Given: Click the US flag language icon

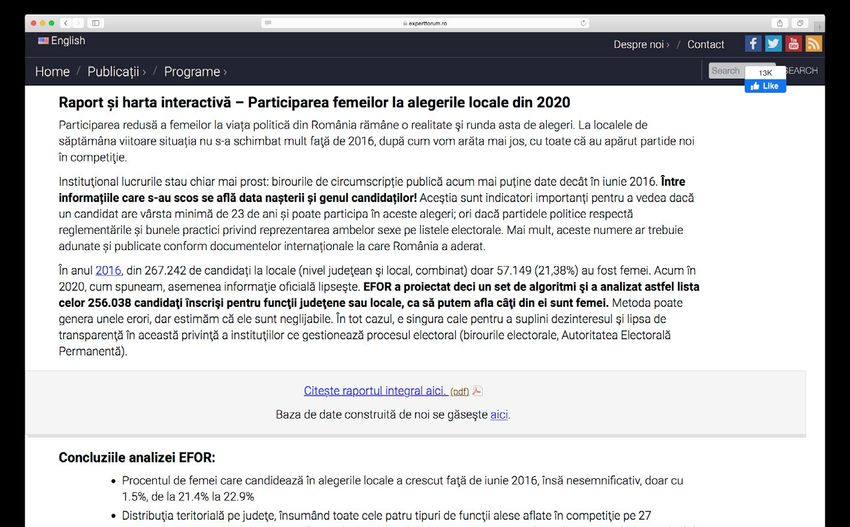Looking at the screenshot, I should click(43, 41).
